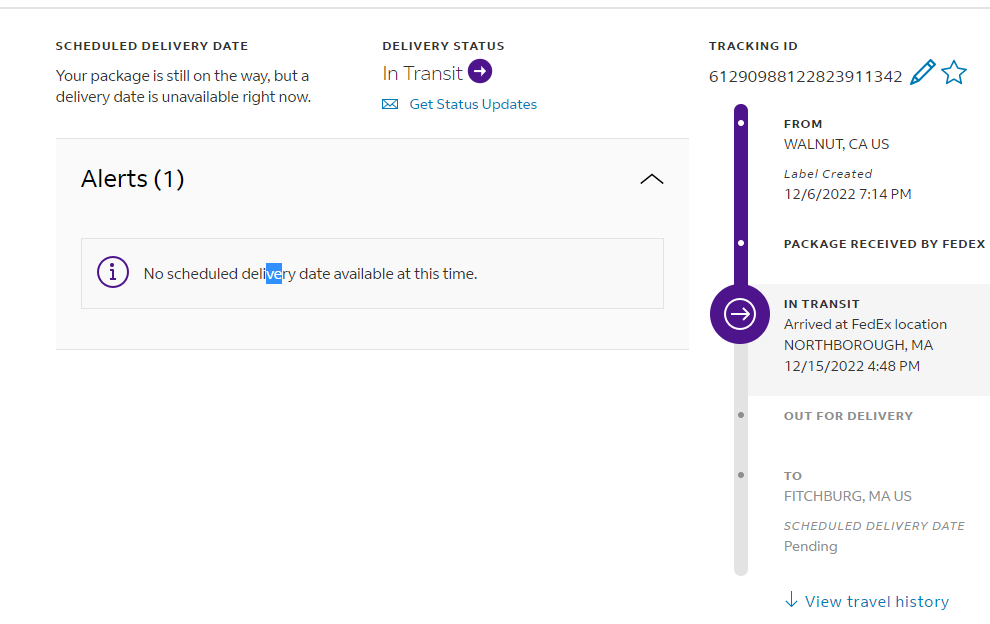Click the Out for Delivery timeline dot
990x624 pixels.
pos(741,415)
